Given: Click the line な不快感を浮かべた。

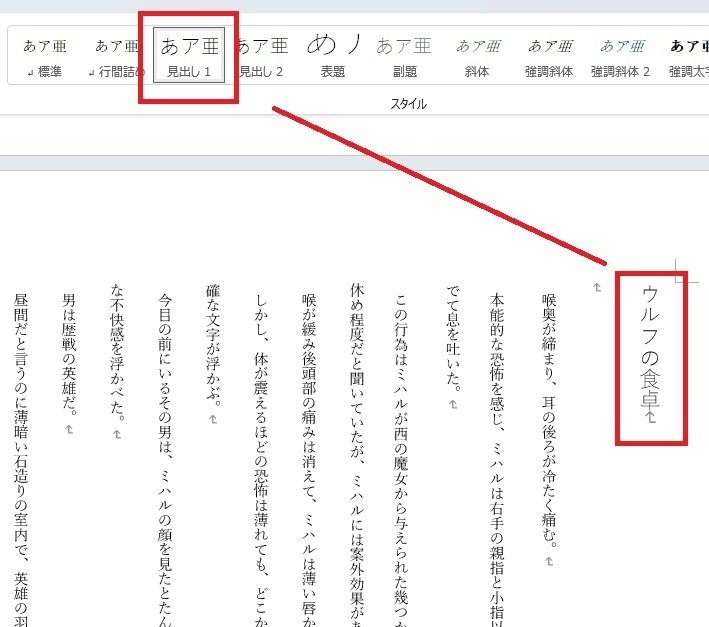Looking at the screenshot, I should (x=117, y=353).
